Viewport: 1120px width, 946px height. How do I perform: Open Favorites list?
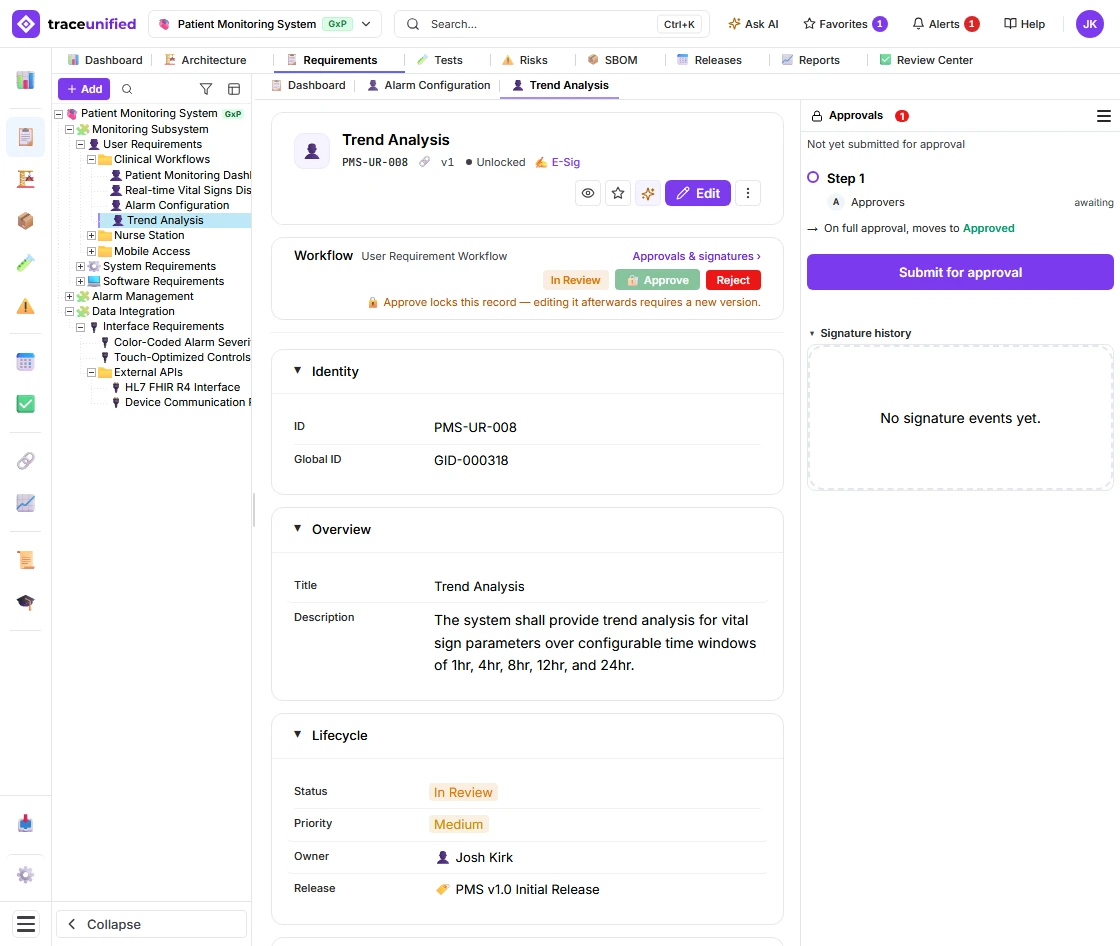click(845, 24)
